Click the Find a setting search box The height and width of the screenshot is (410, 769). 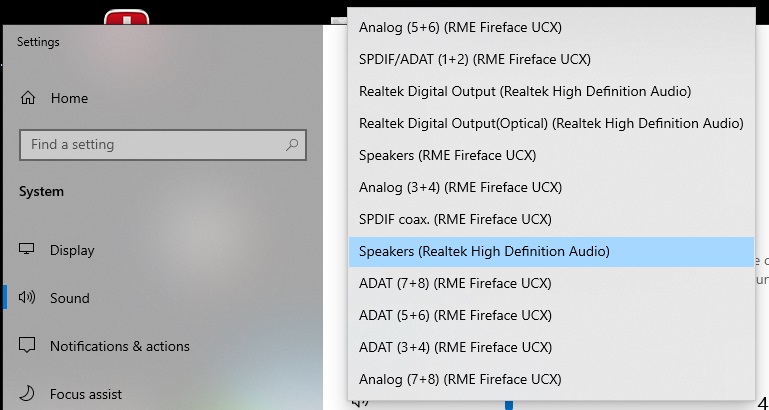pyautogui.click(x=150, y=145)
